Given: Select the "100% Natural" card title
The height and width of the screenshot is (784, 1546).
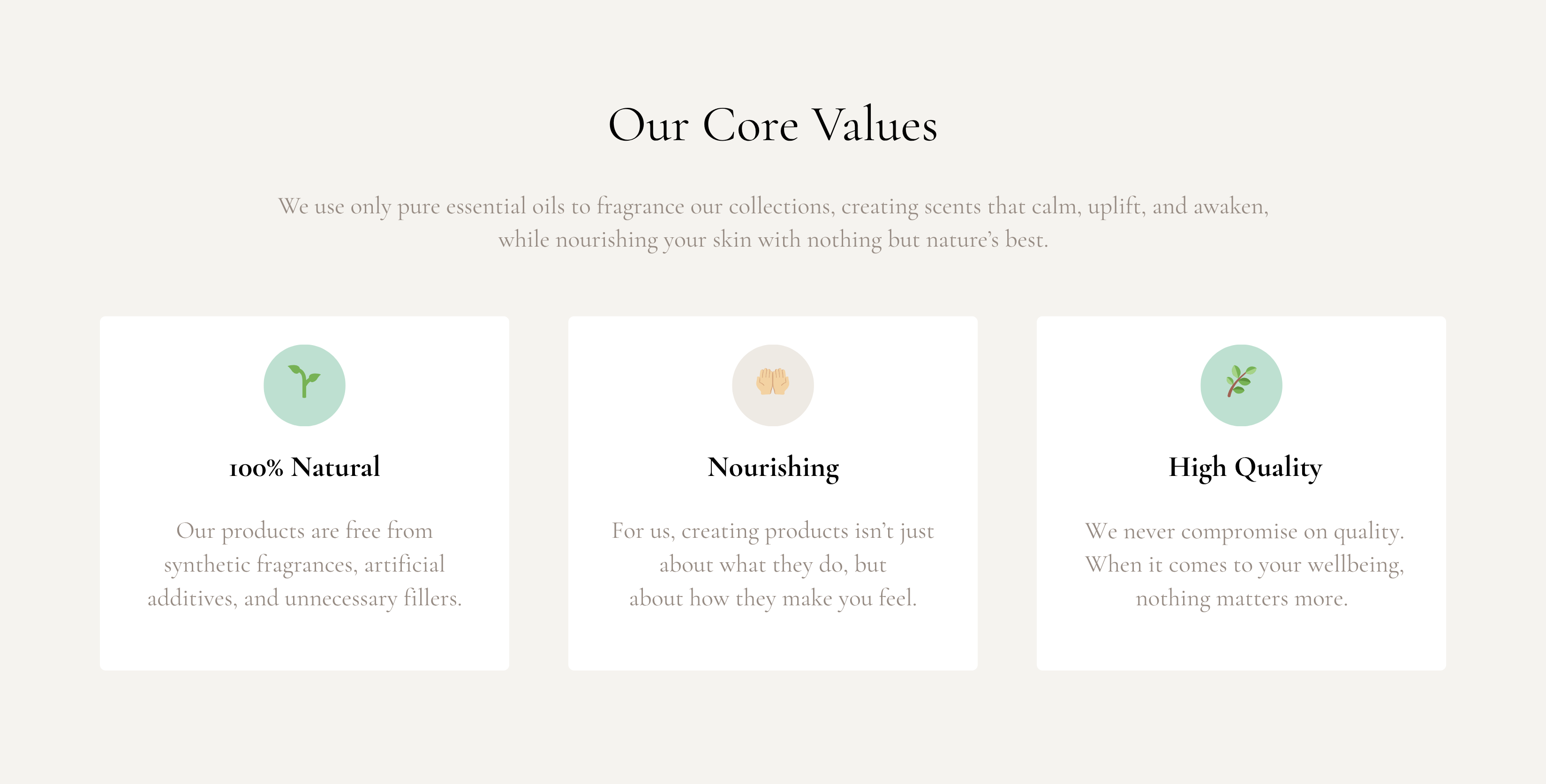Looking at the screenshot, I should coord(304,467).
